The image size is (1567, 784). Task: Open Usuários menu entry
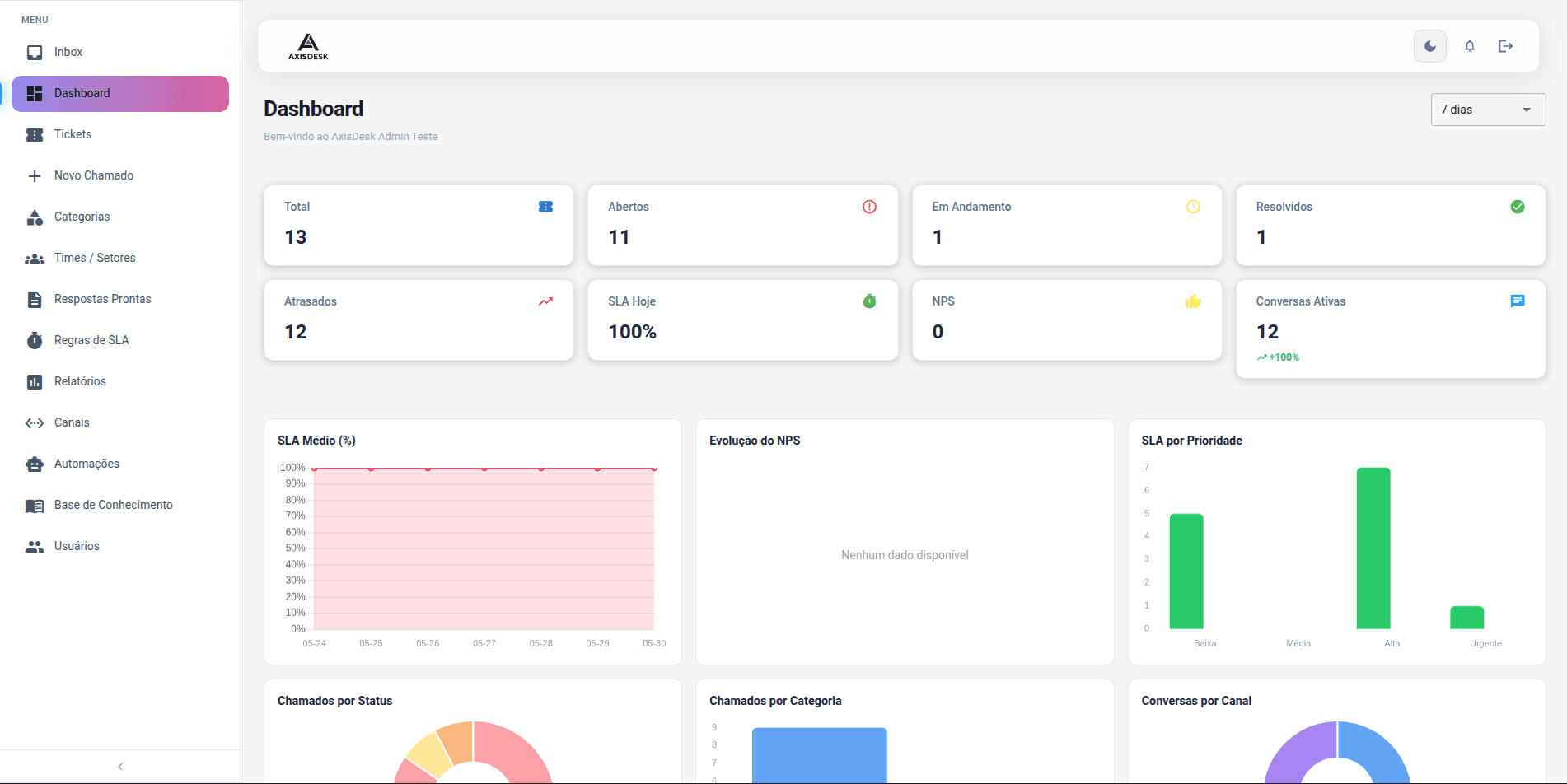click(120, 547)
